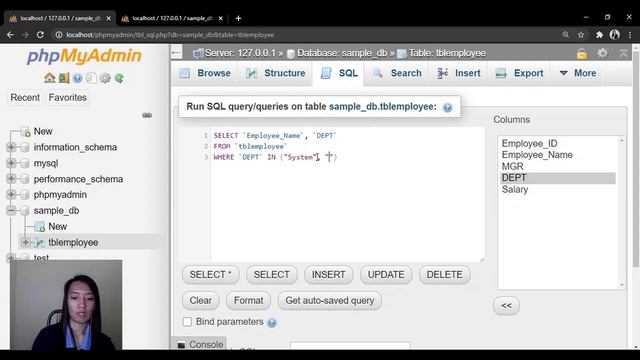Reload the browser page
Image resolution: width=640 pixels, height=360 pixels.
click(x=40, y=35)
